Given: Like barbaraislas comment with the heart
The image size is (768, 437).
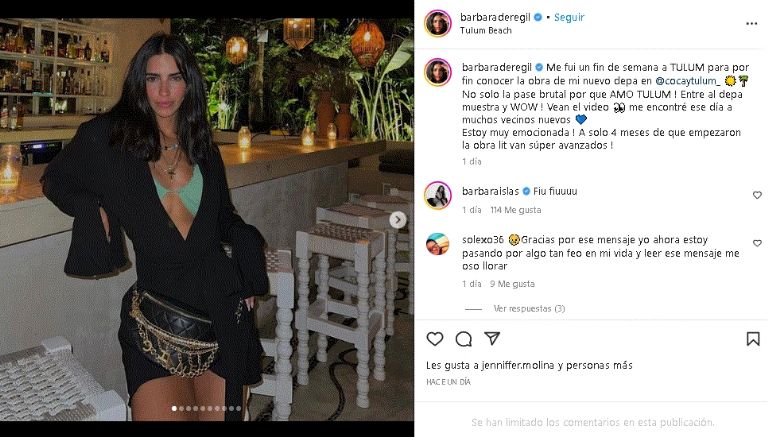Looking at the screenshot, I should click(757, 195).
